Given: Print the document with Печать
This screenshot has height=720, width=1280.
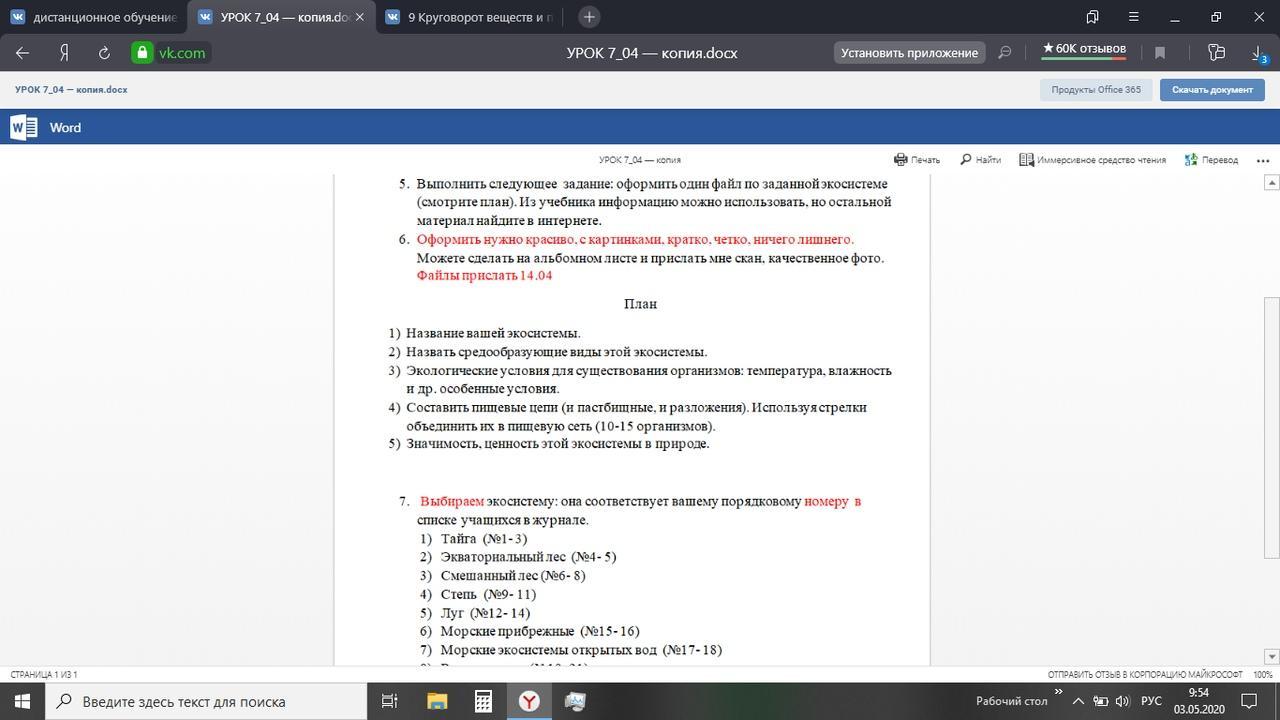Looking at the screenshot, I should pos(917,160).
